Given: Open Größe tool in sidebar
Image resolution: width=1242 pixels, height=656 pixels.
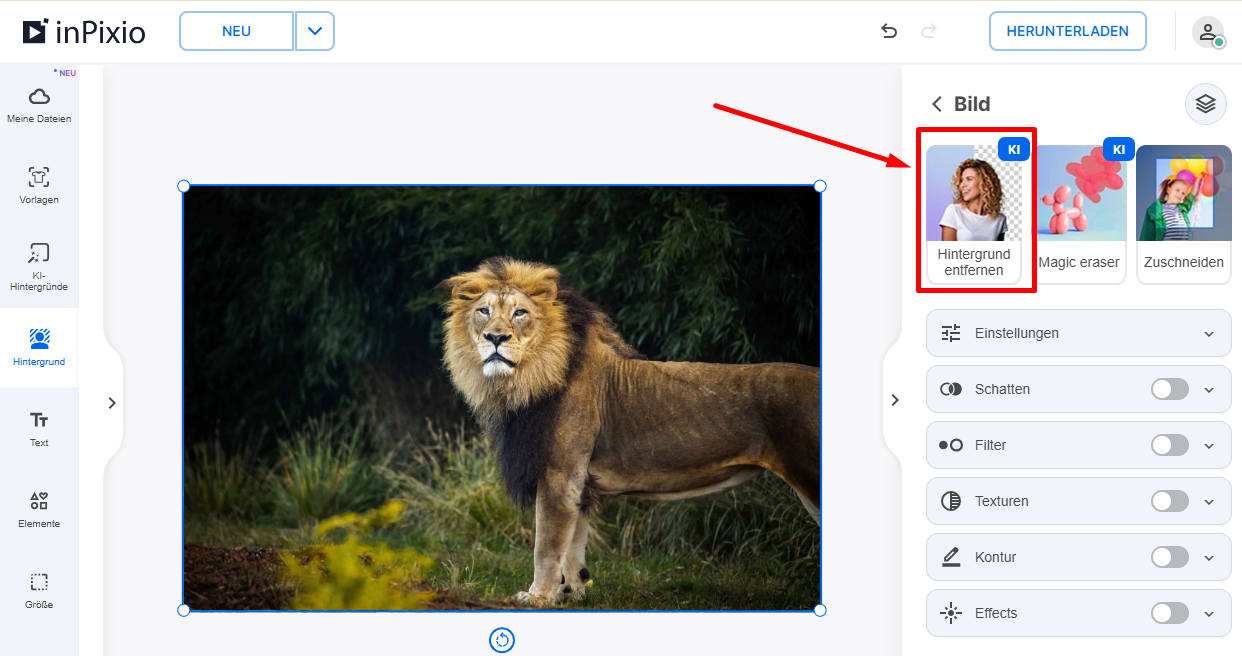Looking at the screenshot, I should (x=39, y=591).
